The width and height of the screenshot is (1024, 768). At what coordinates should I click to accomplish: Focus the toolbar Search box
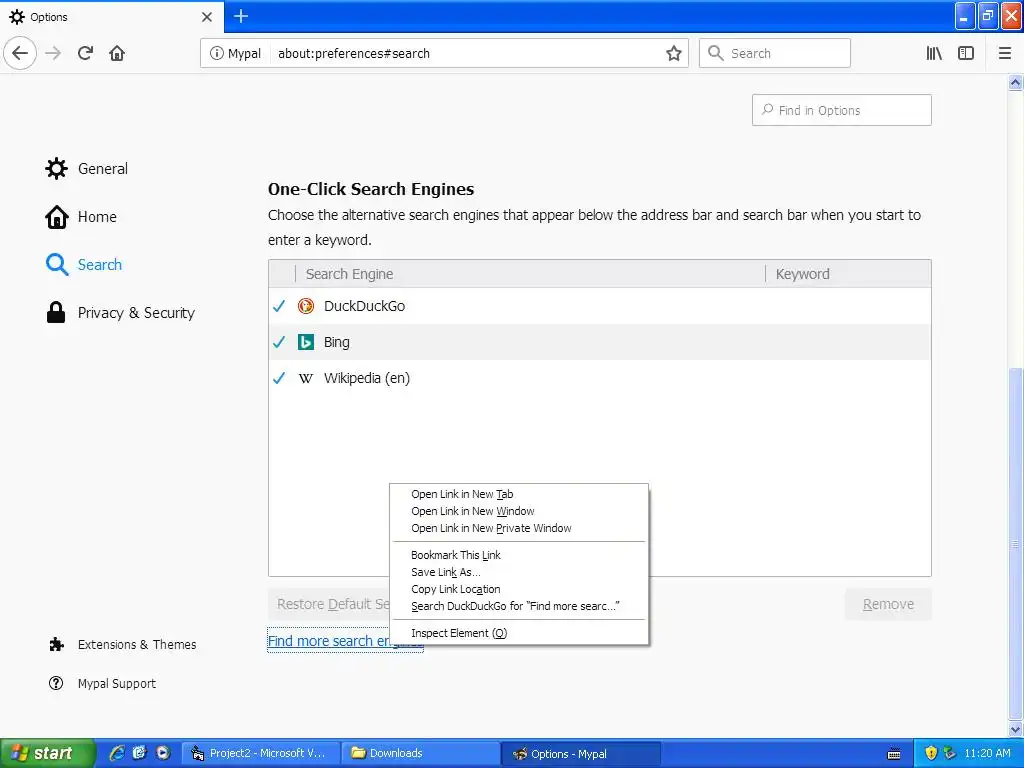tap(775, 53)
